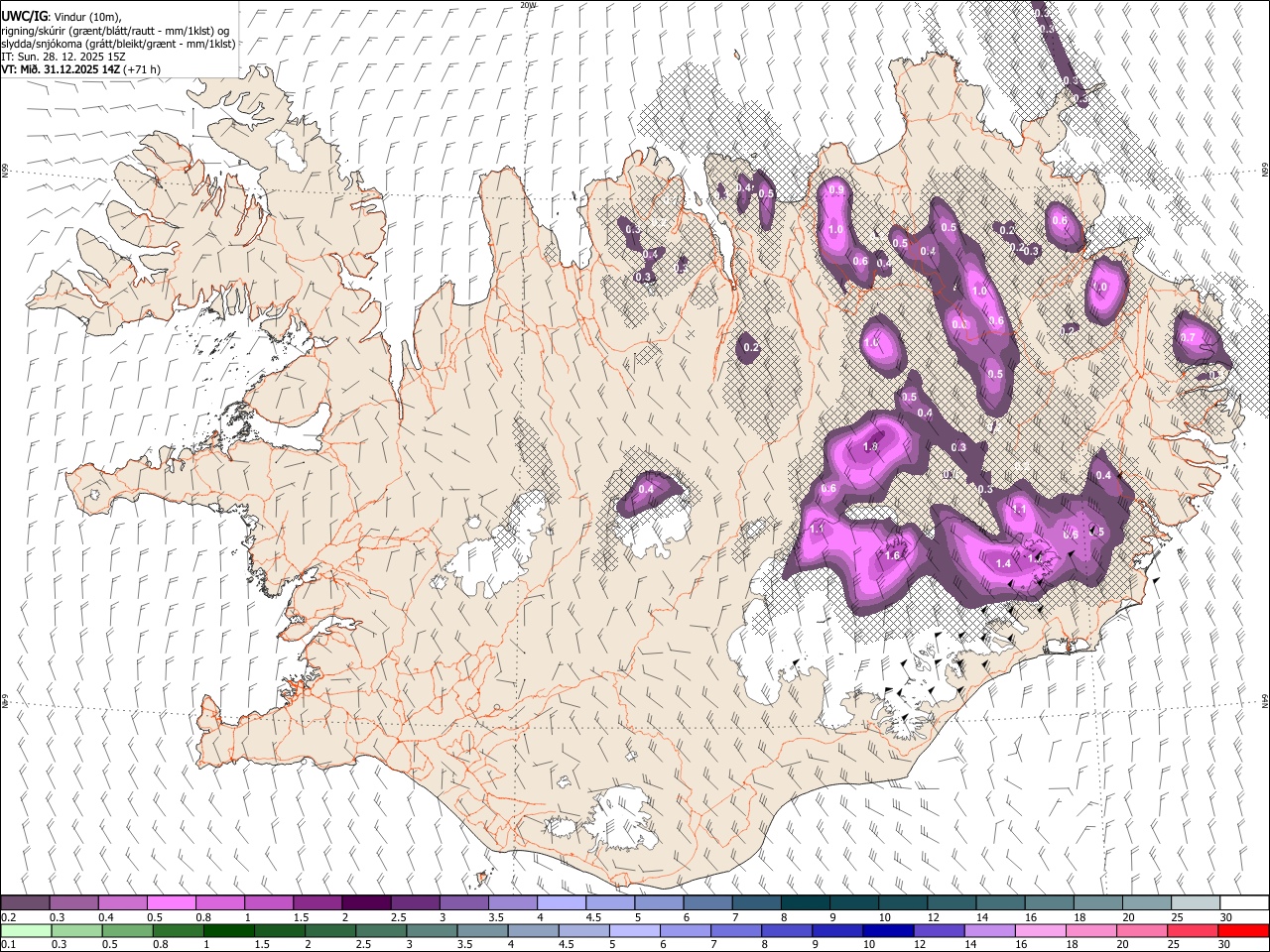Select lower legend swatch starting at 2.5

coord(380,931)
